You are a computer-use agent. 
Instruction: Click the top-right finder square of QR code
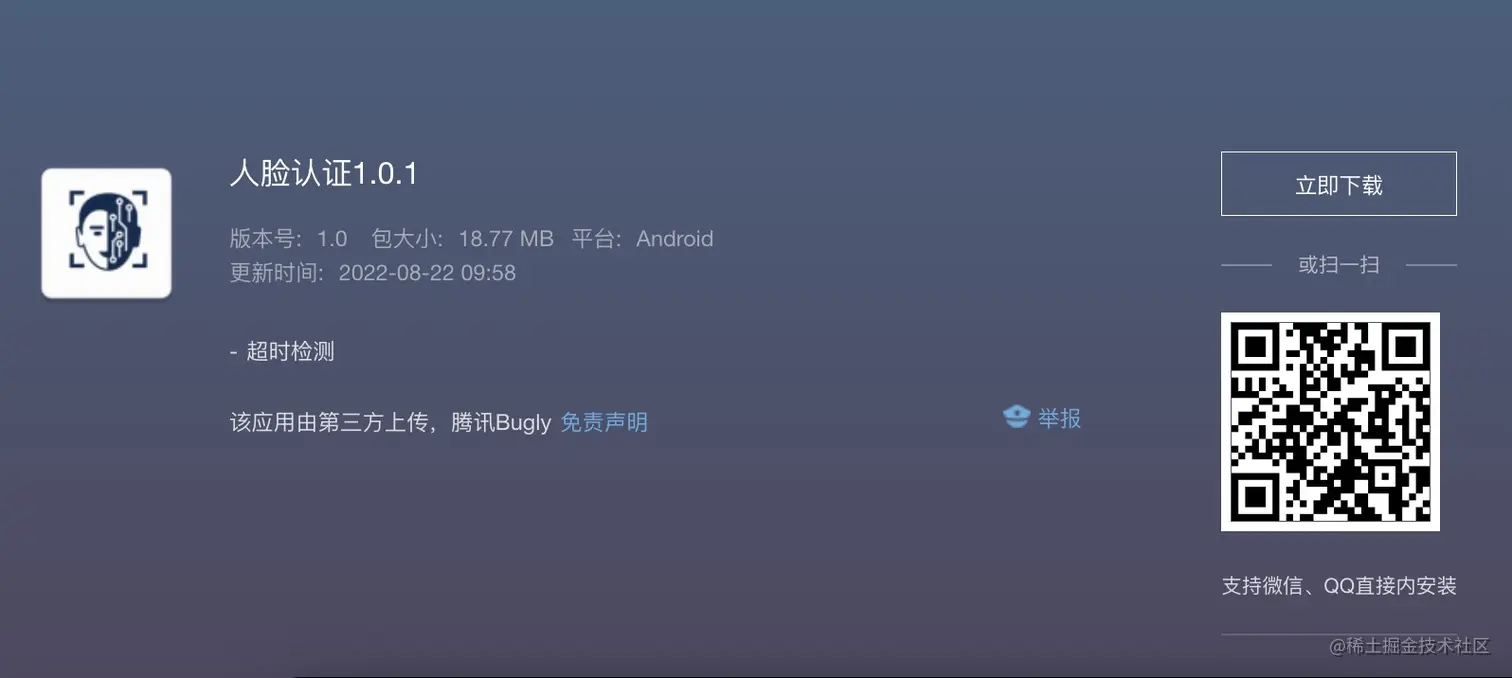point(1405,347)
